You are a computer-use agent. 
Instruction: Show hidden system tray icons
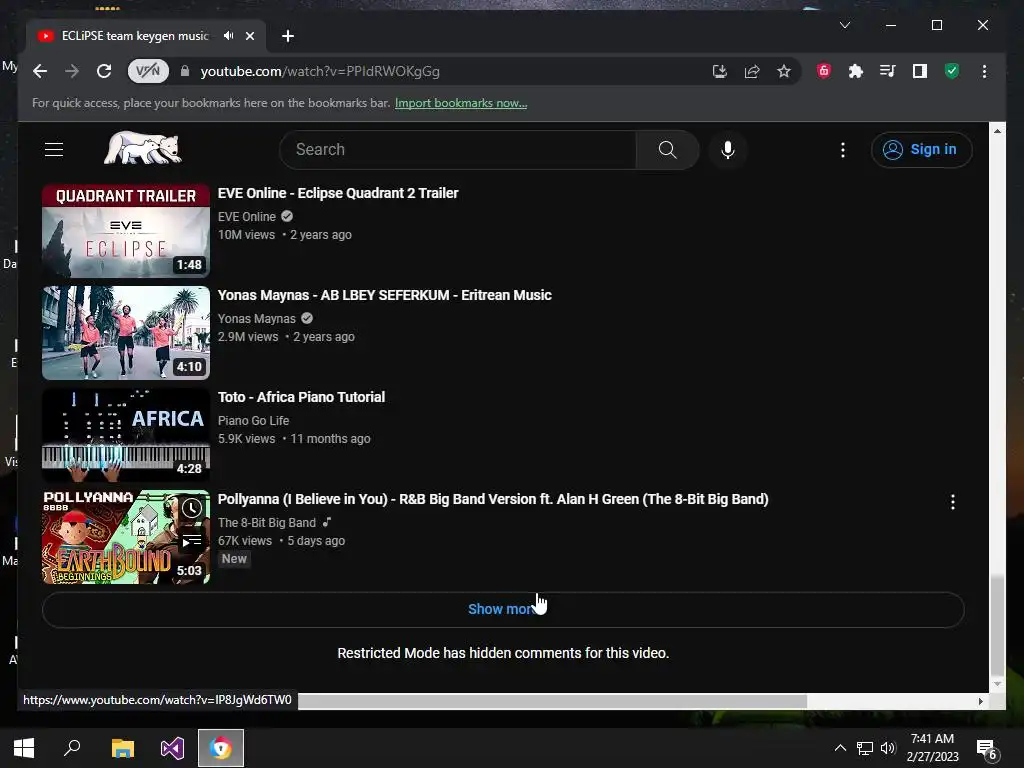(840, 748)
